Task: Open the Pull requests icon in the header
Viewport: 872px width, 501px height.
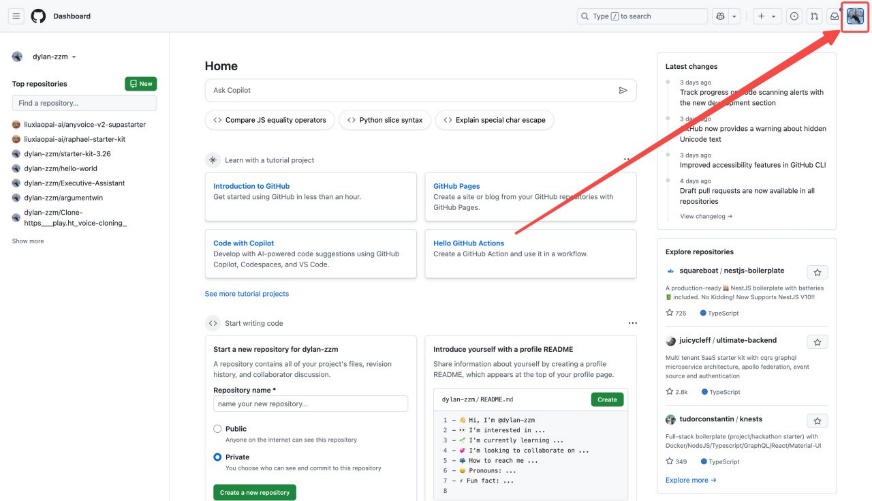Action: [x=814, y=16]
